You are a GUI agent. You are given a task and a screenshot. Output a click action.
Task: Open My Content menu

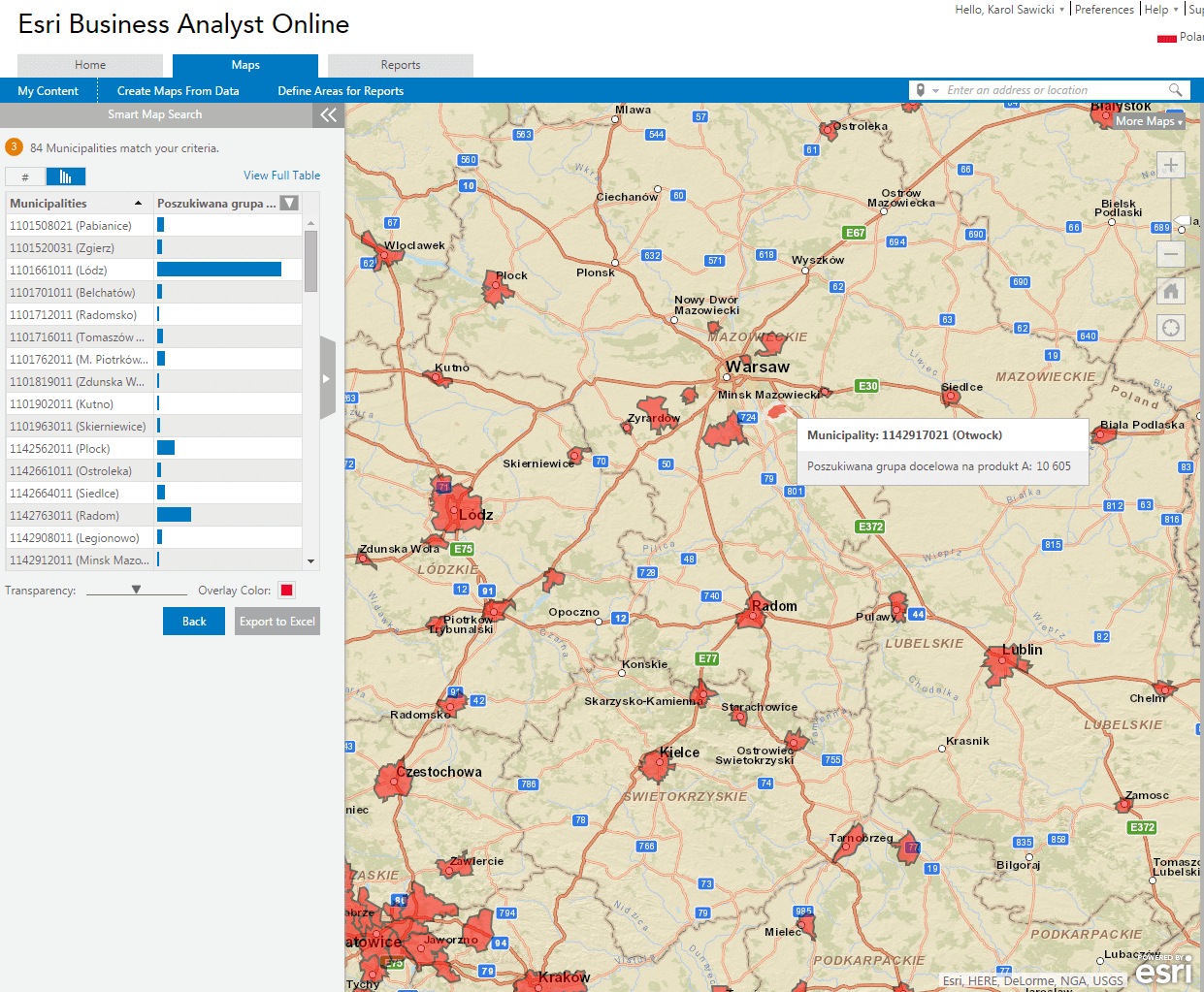tap(48, 91)
